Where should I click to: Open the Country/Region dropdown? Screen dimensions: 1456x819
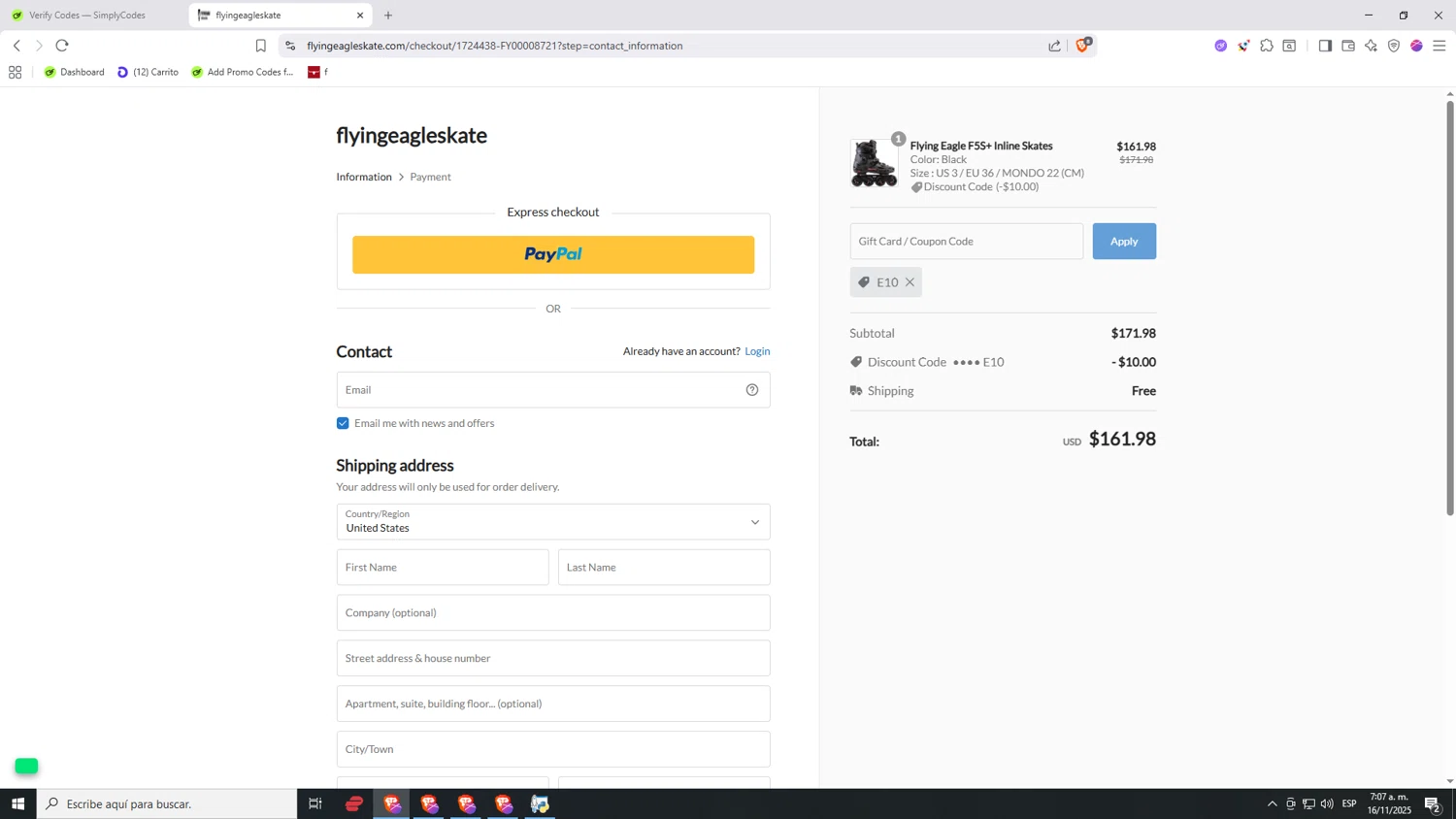(553, 522)
